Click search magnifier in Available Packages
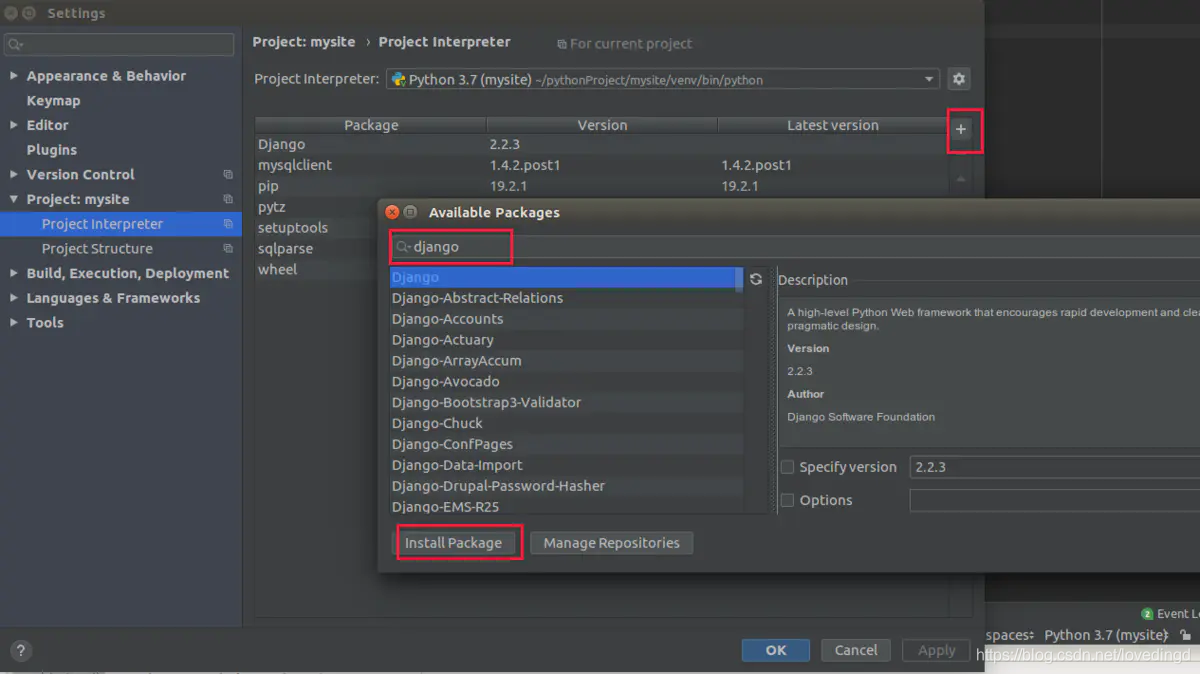The width and height of the screenshot is (1200, 674). [403, 246]
